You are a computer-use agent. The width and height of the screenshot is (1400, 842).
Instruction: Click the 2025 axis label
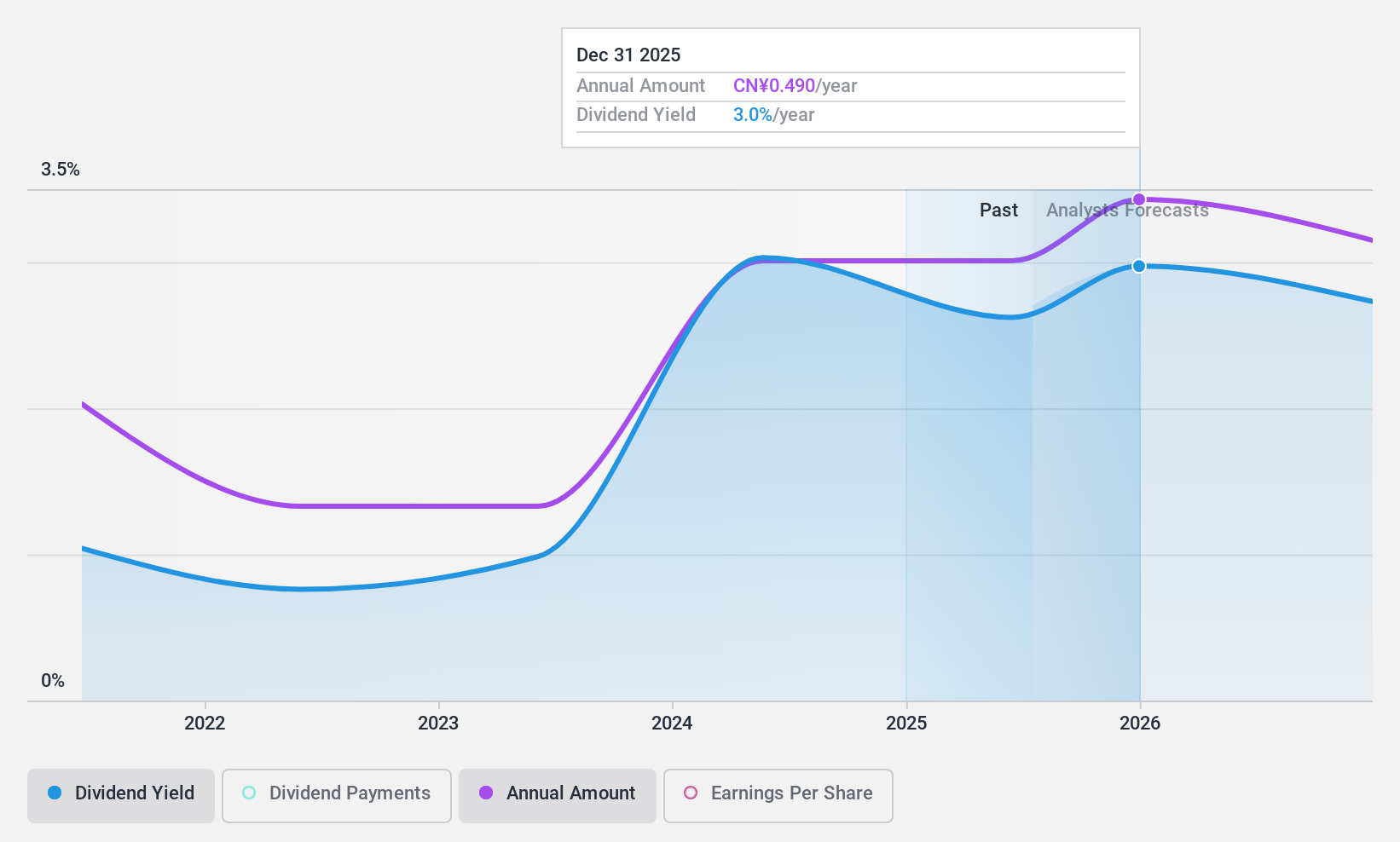[x=906, y=724]
